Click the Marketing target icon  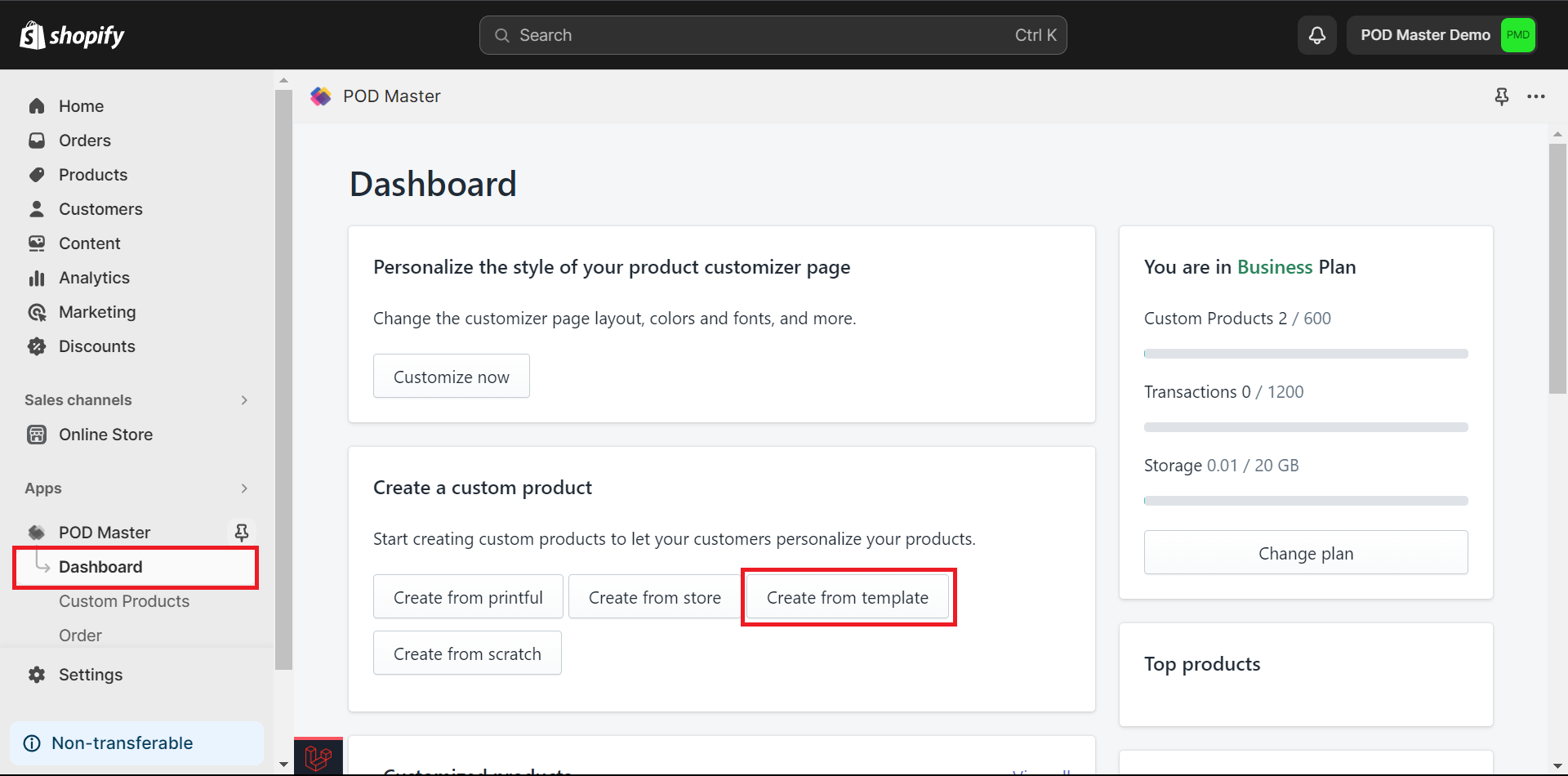[x=37, y=312]
